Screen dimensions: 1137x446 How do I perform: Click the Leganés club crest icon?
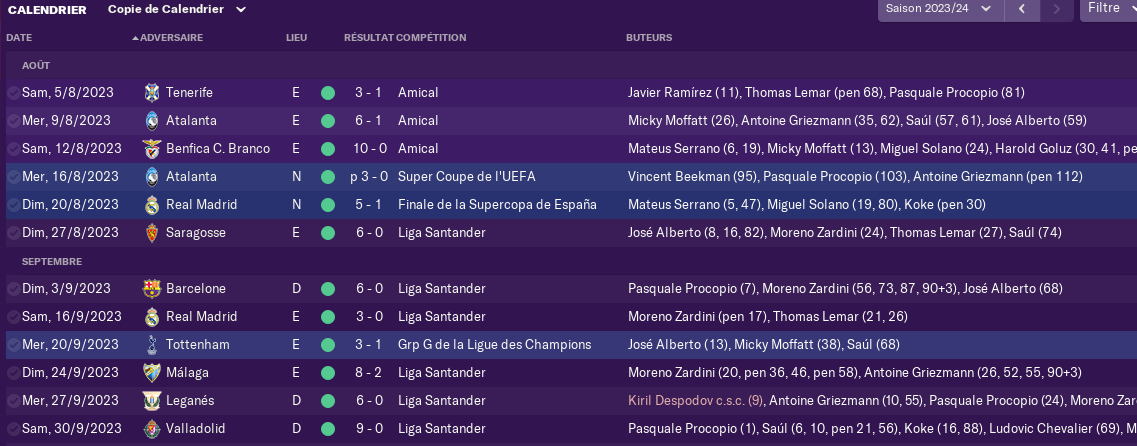coord(152,400)
